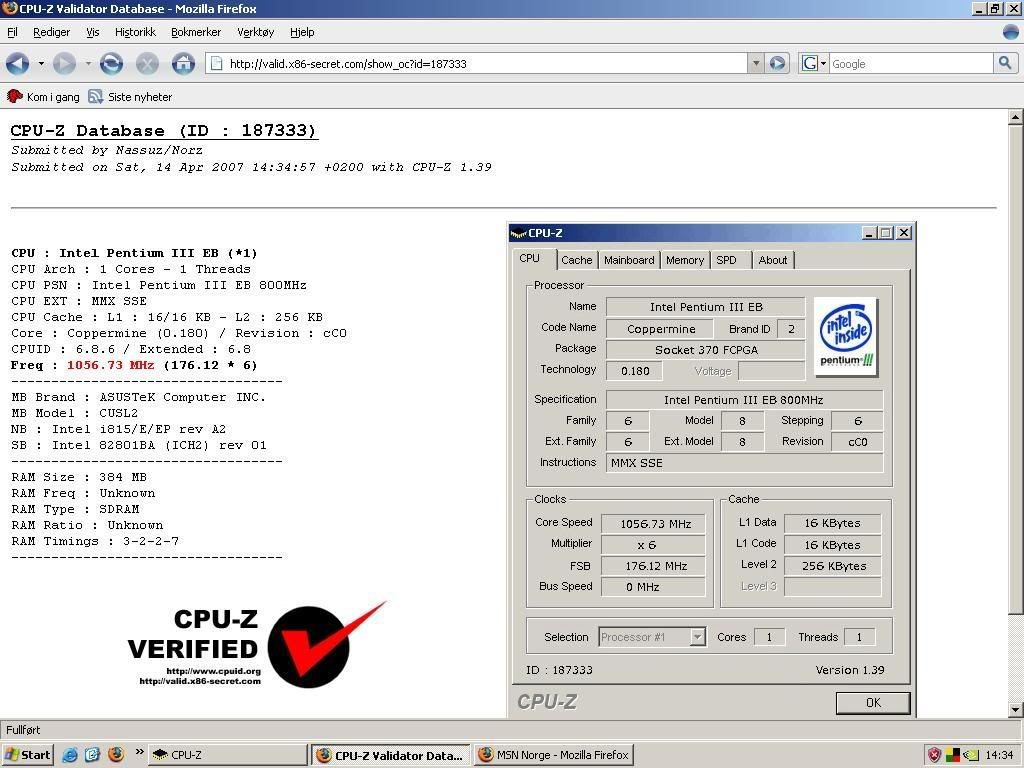The height and width of the screenshot is (768, 1024).
Task: Click the Code Name value Coppermine
Action: pyautogui.click(x=661, y=328)
